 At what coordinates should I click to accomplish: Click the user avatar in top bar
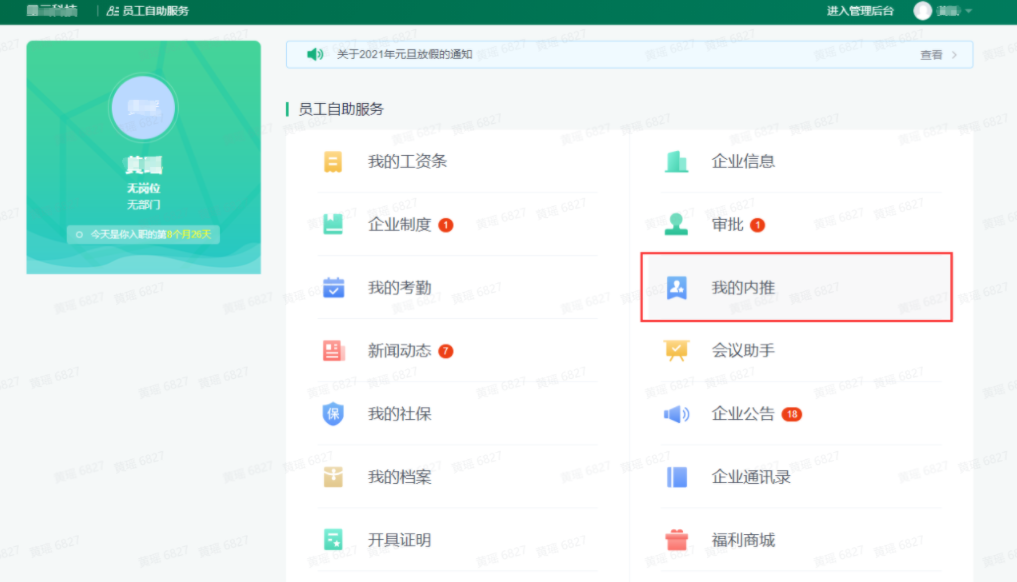[922, 10]
